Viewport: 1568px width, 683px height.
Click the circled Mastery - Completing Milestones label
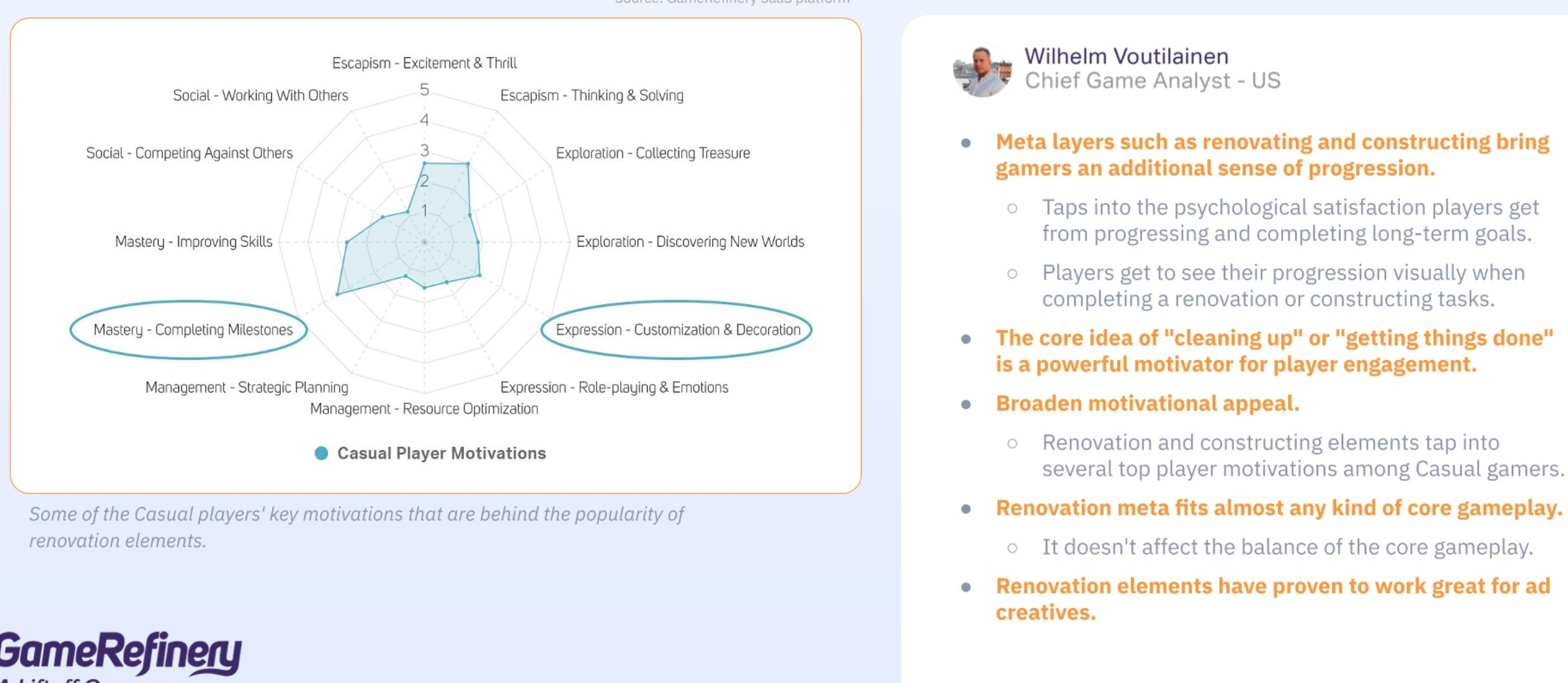tap(193, 330)
